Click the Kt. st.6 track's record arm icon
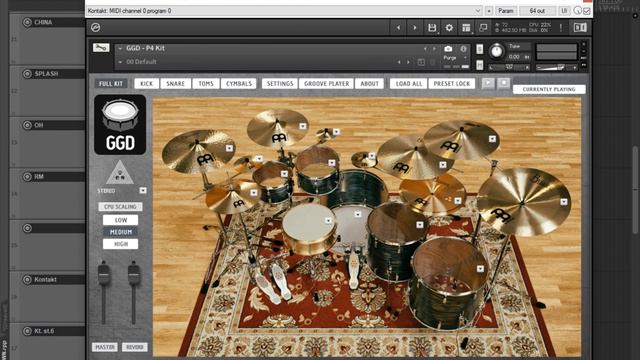Screen dimensions: 640x360 coord(27,331)
